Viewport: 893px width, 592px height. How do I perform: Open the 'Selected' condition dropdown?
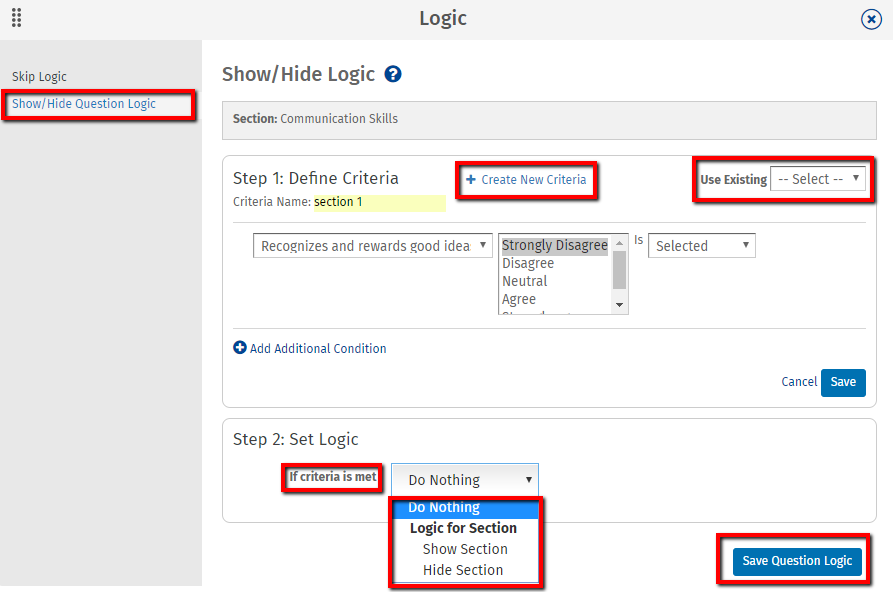[701, 246]
